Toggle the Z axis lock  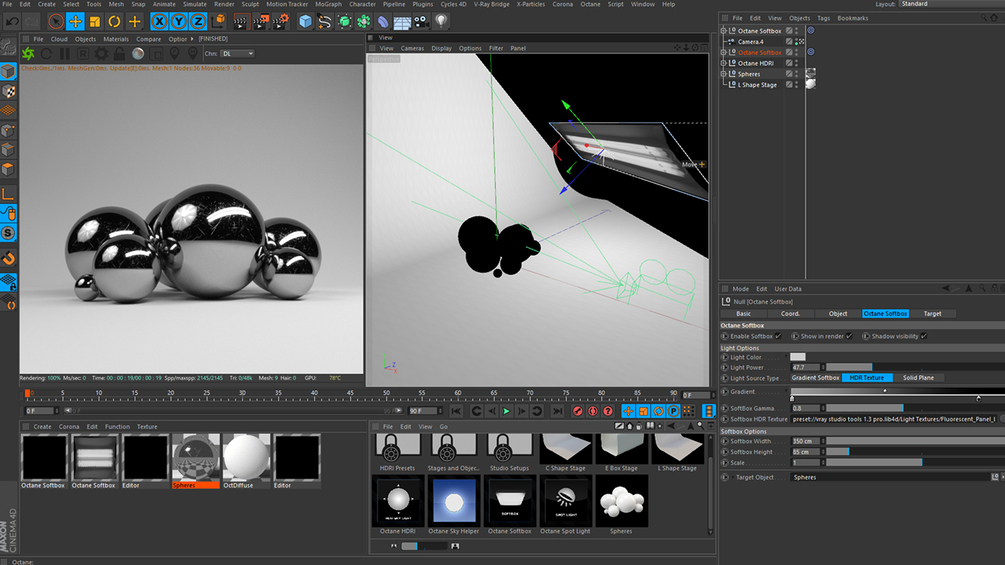click(198, 22)
